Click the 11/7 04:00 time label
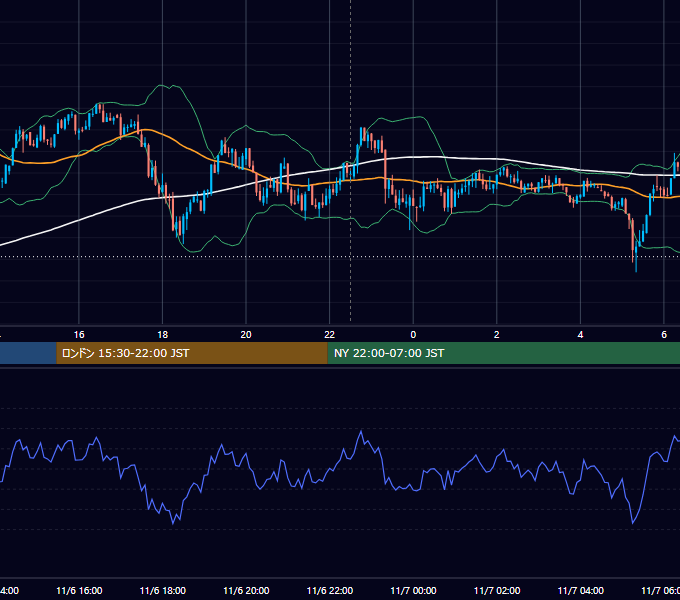This screenshot has width=680, height=600. [581, 591]
